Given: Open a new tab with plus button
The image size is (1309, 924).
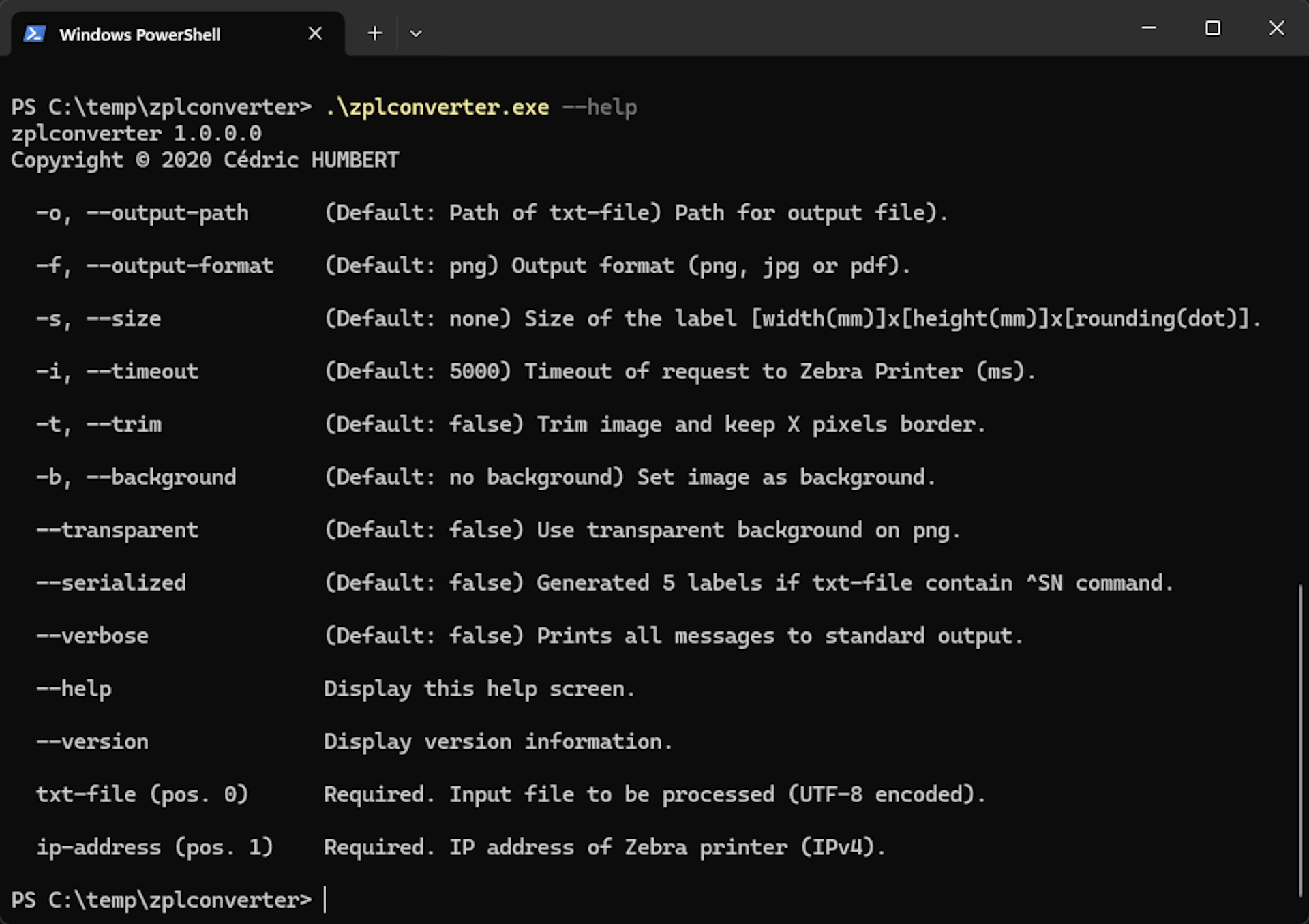Looking at the screenshot, I should [x=375, y=33].
